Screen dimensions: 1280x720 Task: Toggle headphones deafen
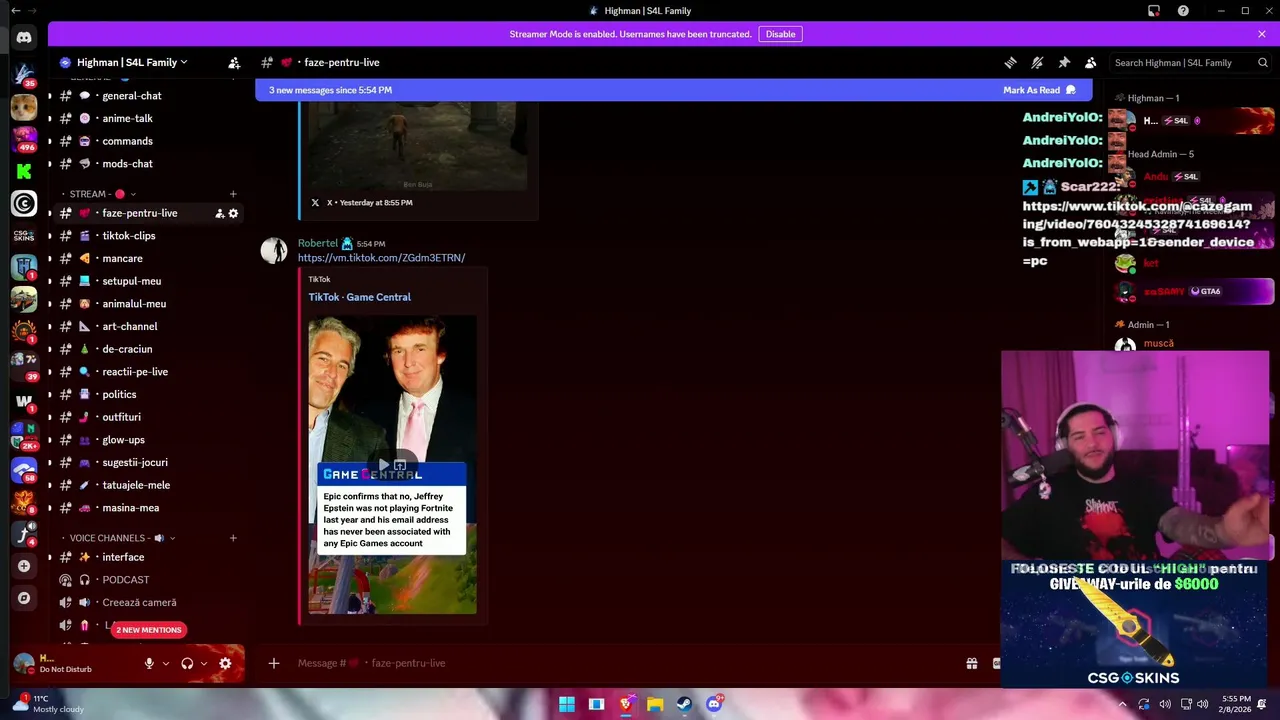(187, 663)
